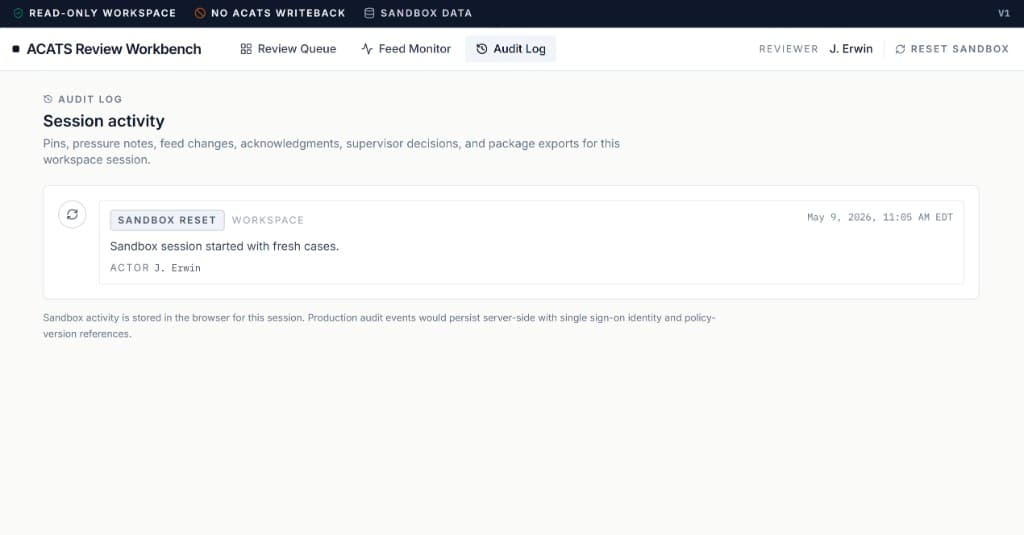Click the NO ACATS WRITEBACK status label
Viewport: 1024px width, 535px height.
click(x=278, y=13)
